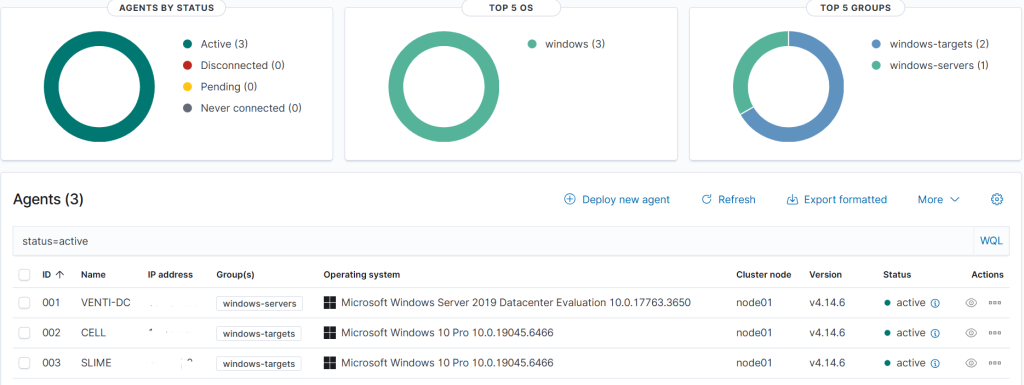The height and width of the screenshot is (385, 1024).
Task: Click the Refresh button label
Action: point(737,200)
